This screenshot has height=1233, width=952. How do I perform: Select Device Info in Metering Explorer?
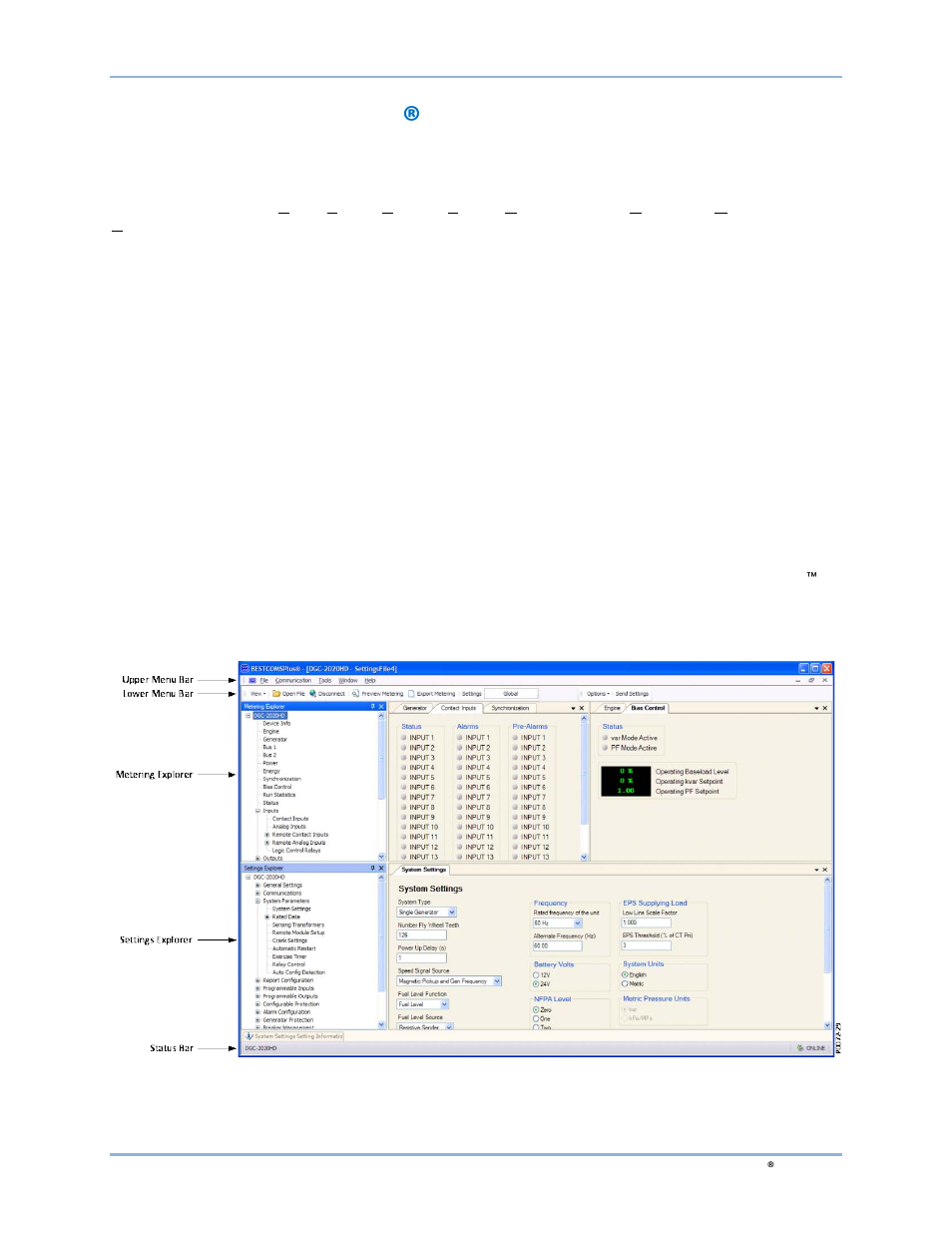[276, 724]
